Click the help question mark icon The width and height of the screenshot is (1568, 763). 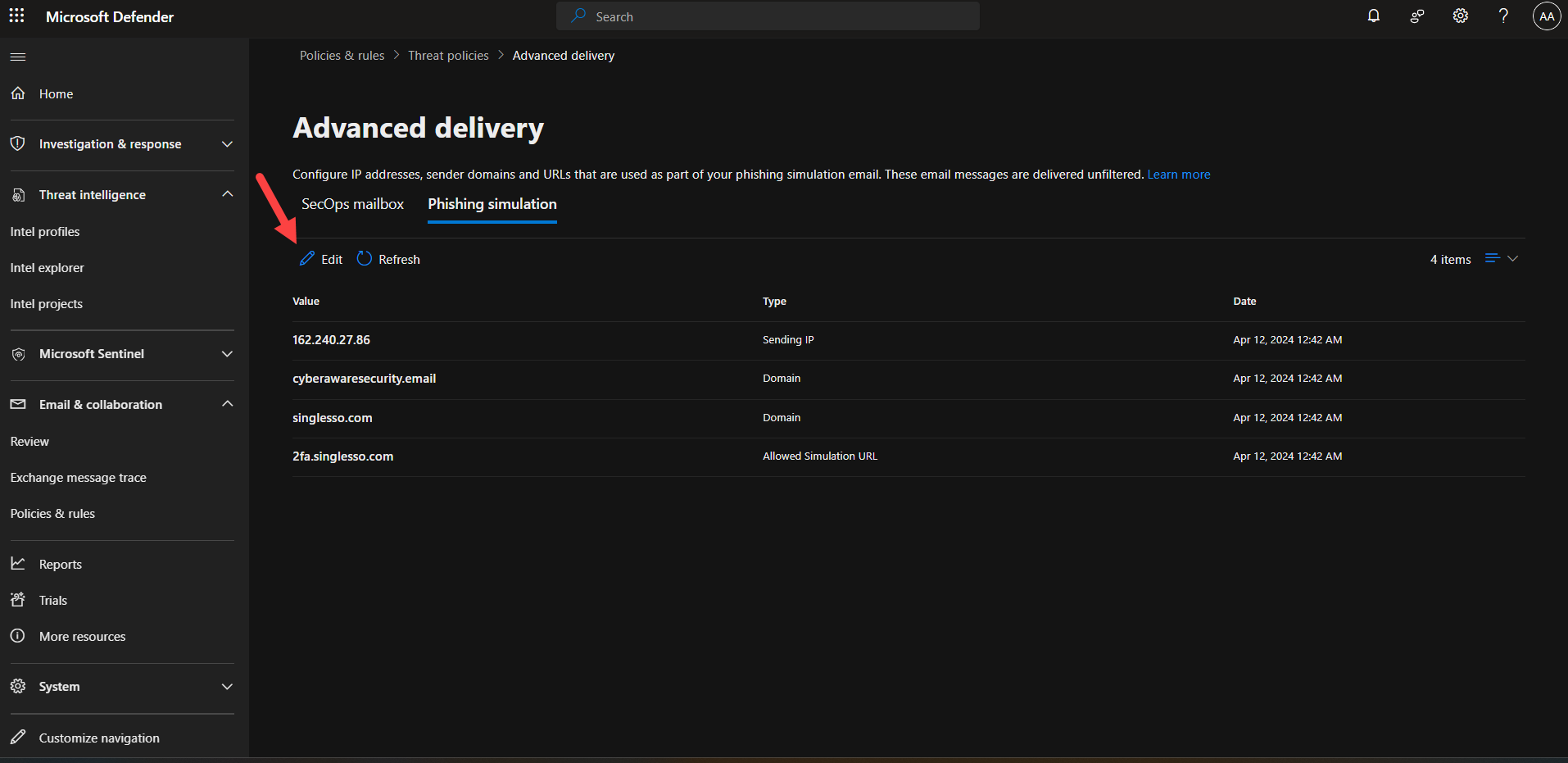click(1503, 16)
